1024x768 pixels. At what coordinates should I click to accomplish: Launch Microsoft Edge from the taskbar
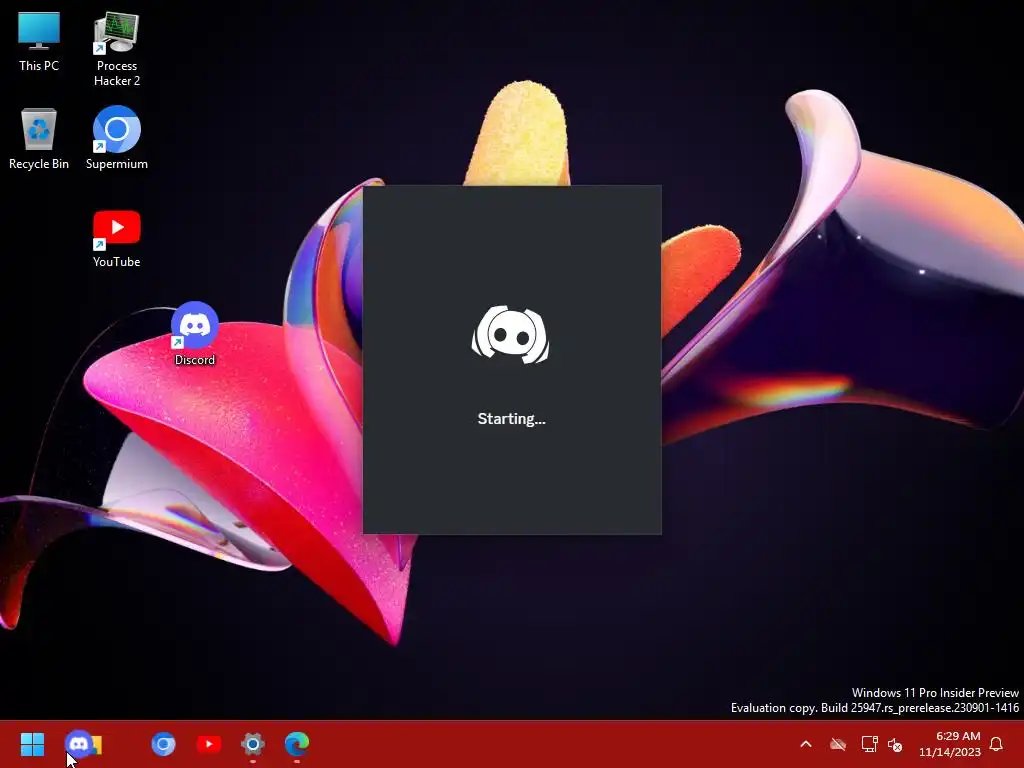pyautogui.click(x=297, y=744)
